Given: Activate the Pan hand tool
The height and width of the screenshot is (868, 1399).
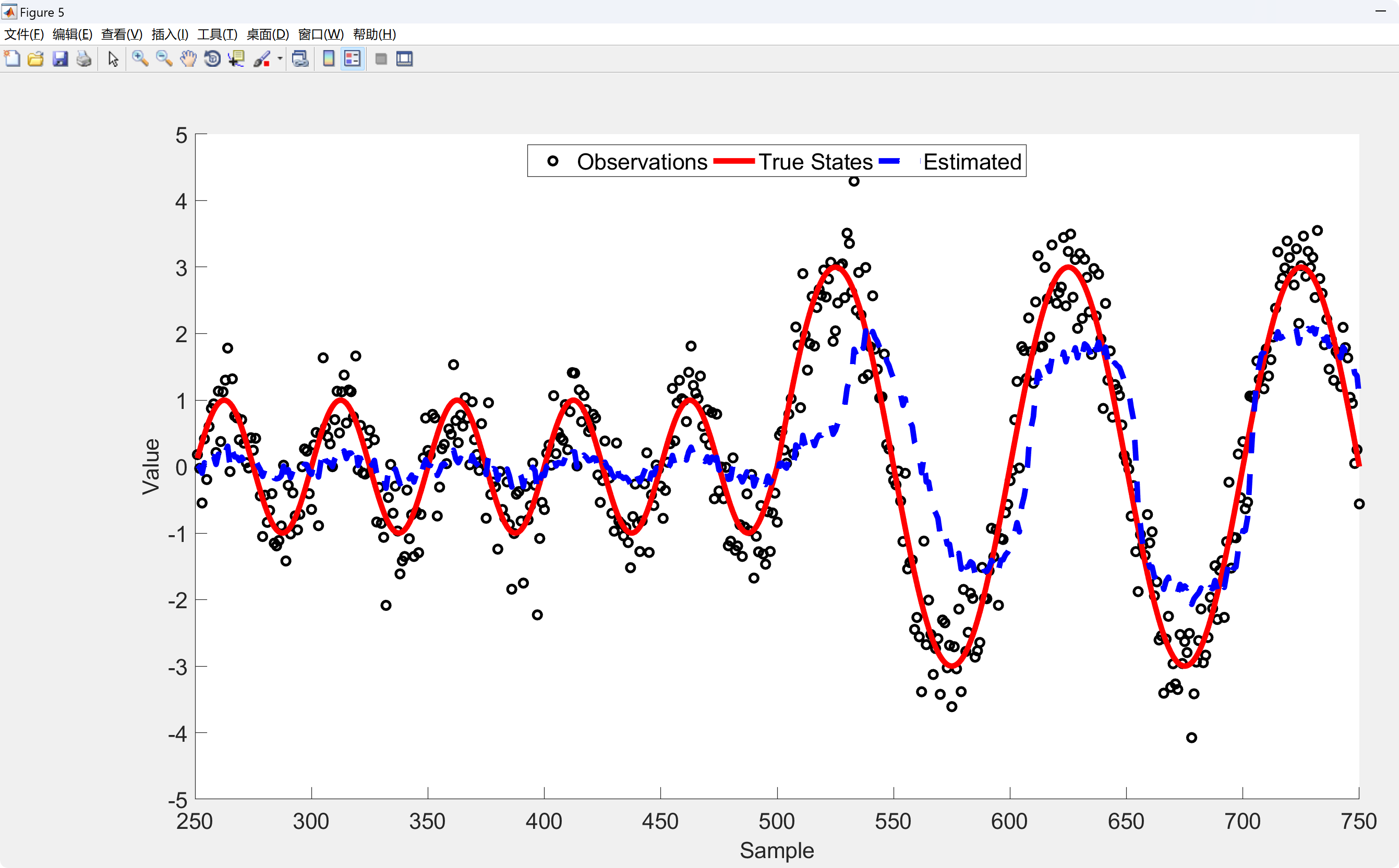Looking at the screenshot, I should pos(188,58).
